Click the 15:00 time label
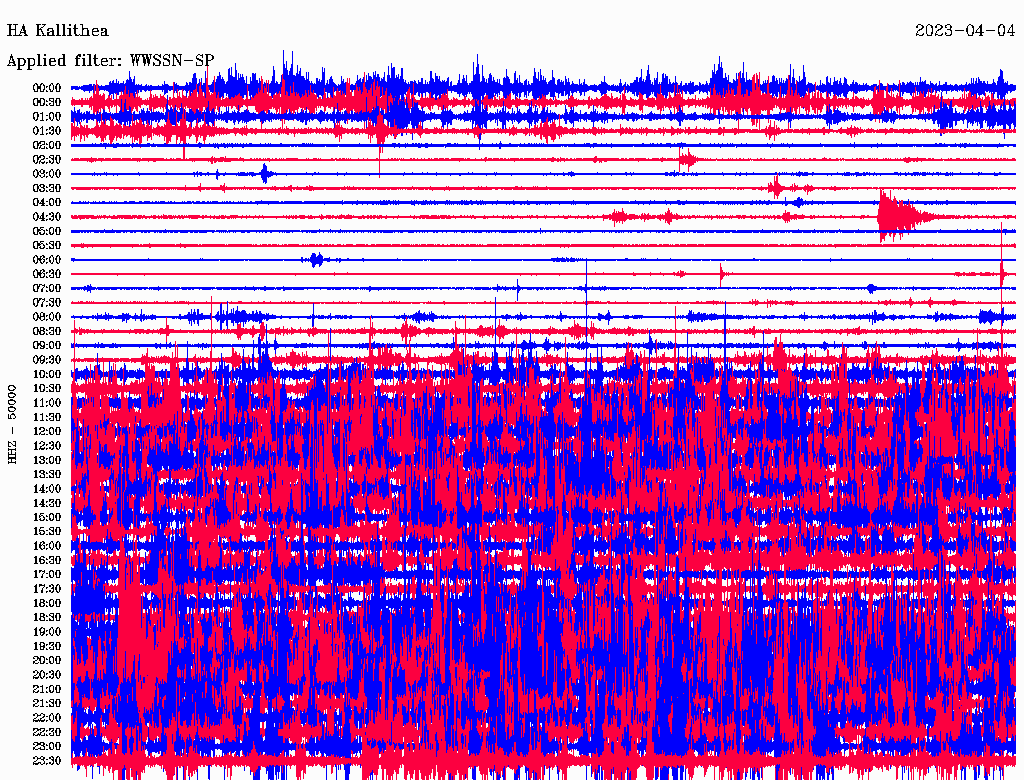1024x780 pixels. click(x=47, y=517)
